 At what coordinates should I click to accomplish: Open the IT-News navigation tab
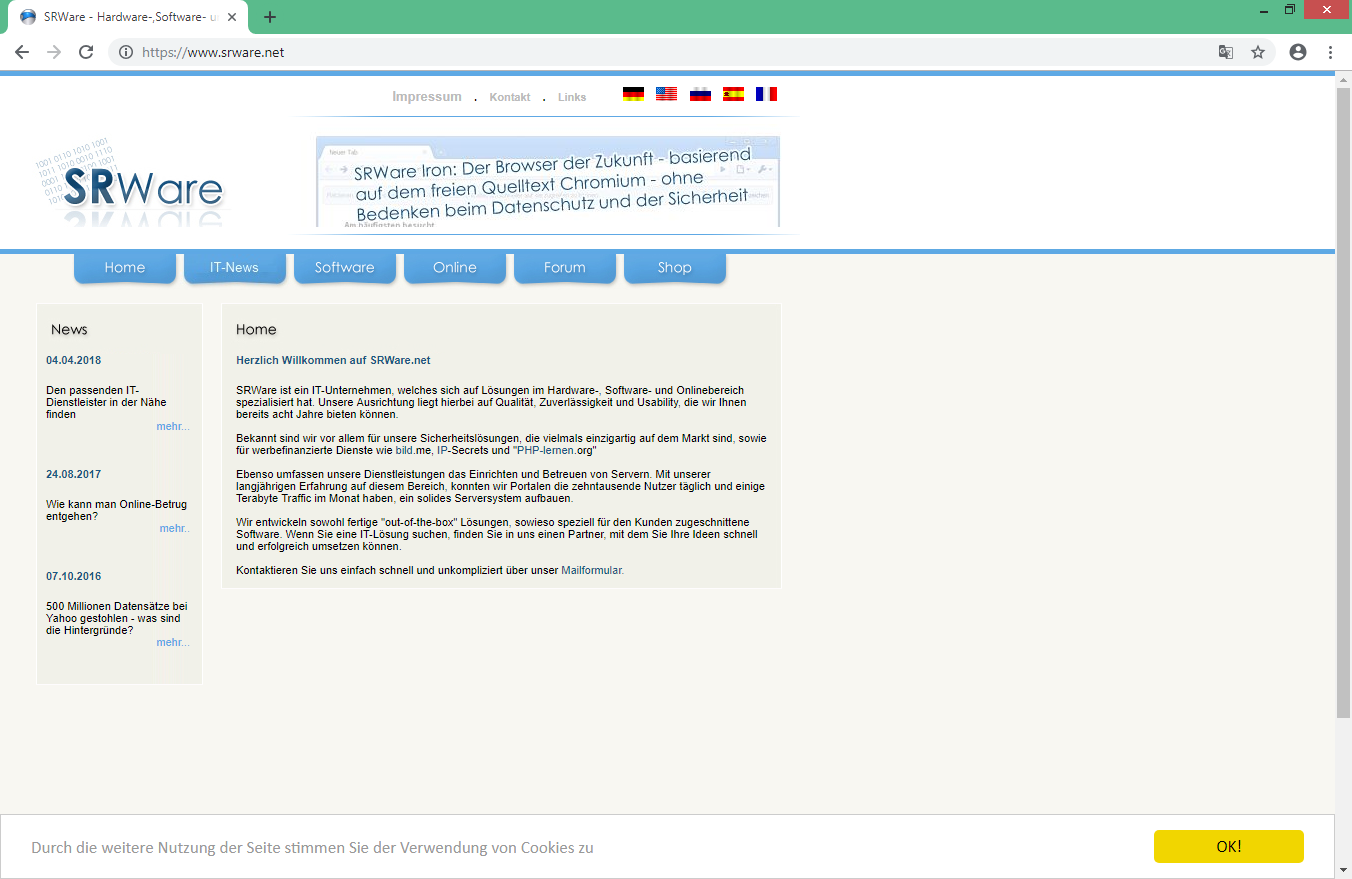click(x=235, y=267)
